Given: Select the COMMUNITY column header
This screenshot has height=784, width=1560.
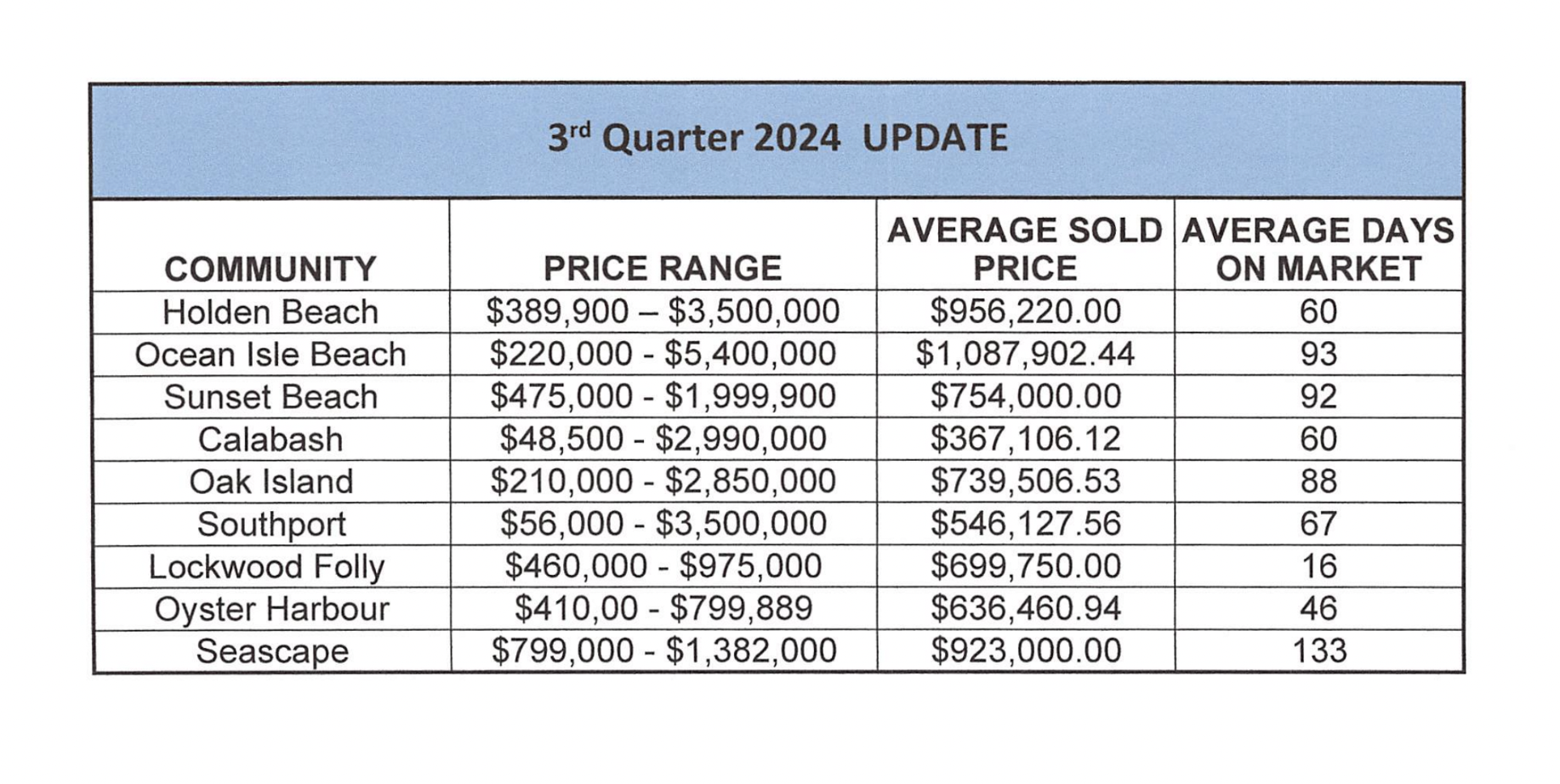Looking at the screenshot, I should pos(270,269).
